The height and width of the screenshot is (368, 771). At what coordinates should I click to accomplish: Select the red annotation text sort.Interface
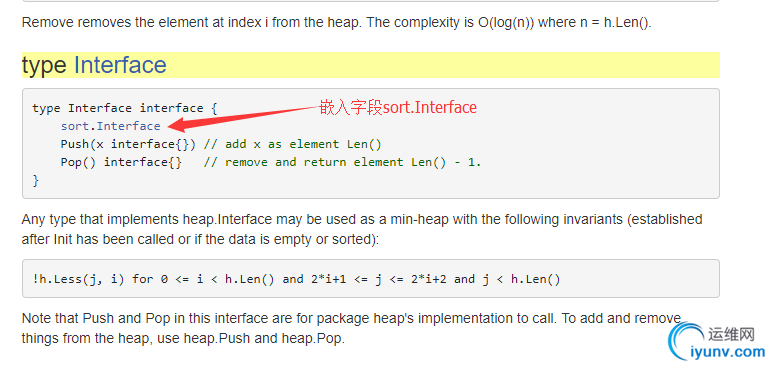[x=430, y=107]
